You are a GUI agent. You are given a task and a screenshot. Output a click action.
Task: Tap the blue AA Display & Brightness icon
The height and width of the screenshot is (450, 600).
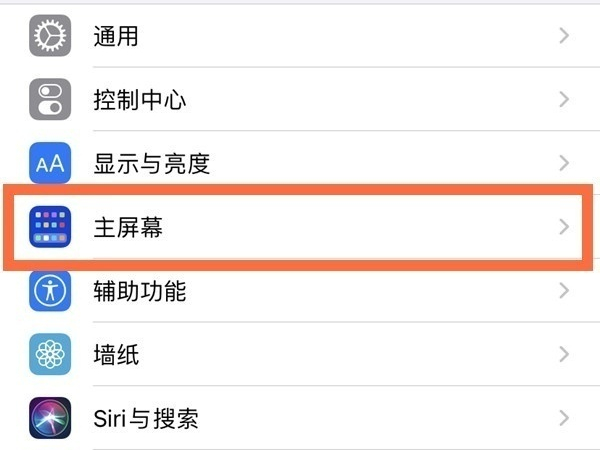coord(50,163)
